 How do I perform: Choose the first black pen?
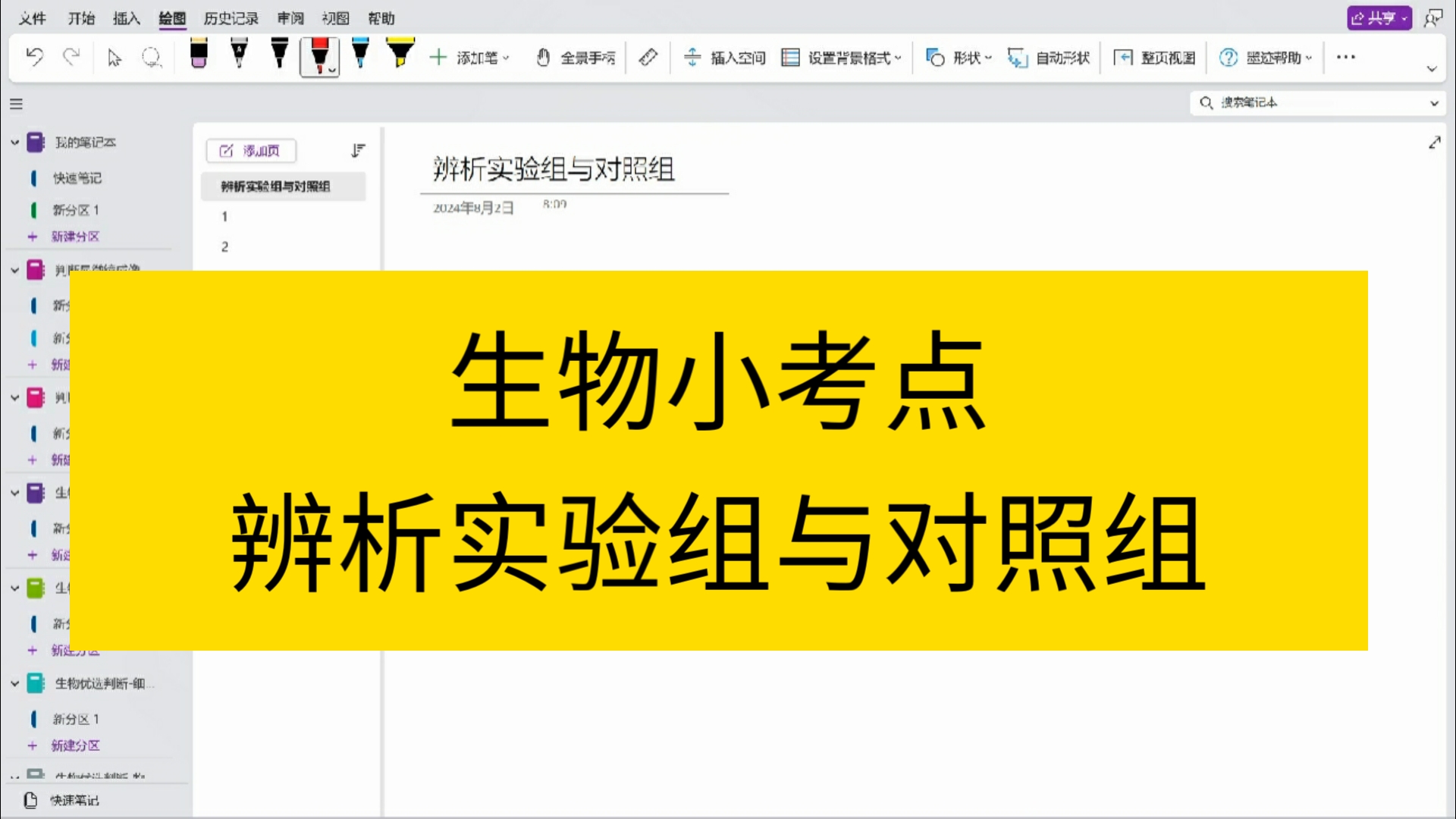pos(239,54)
